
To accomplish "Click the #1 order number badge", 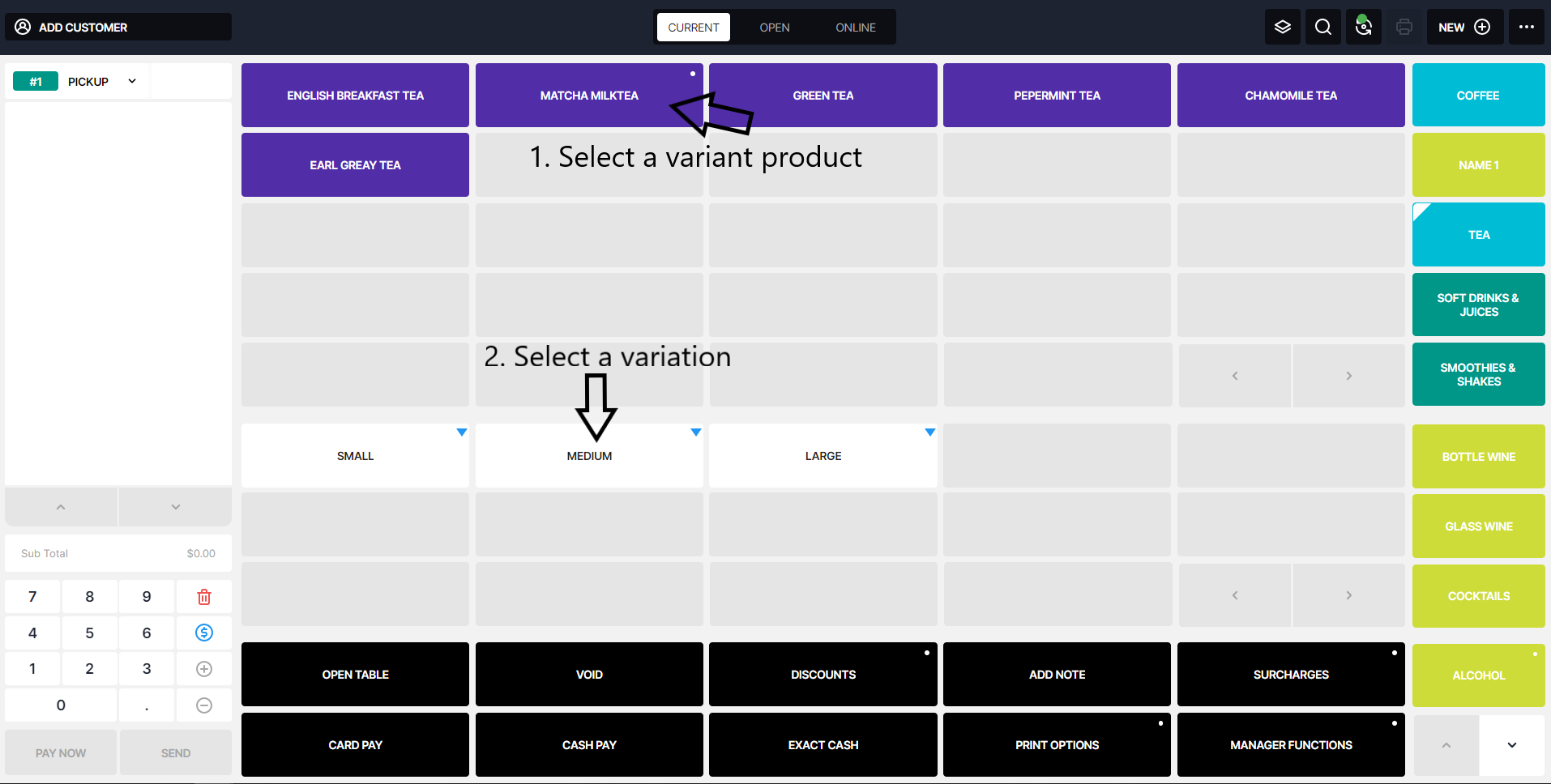I will (x=36, y=81).
